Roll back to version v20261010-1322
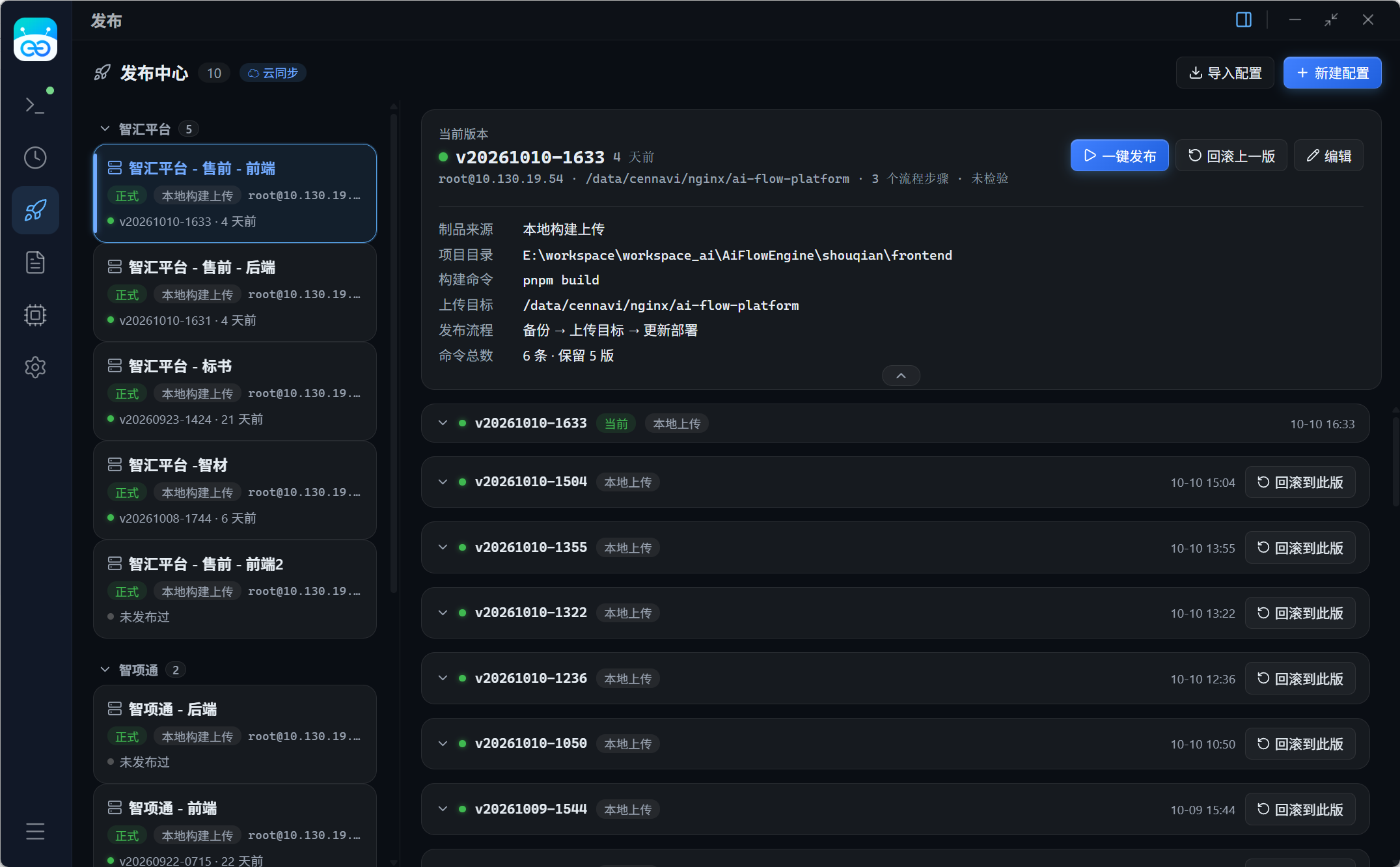The width and height of the screenshot is (1400, 867). point(1300,612)
